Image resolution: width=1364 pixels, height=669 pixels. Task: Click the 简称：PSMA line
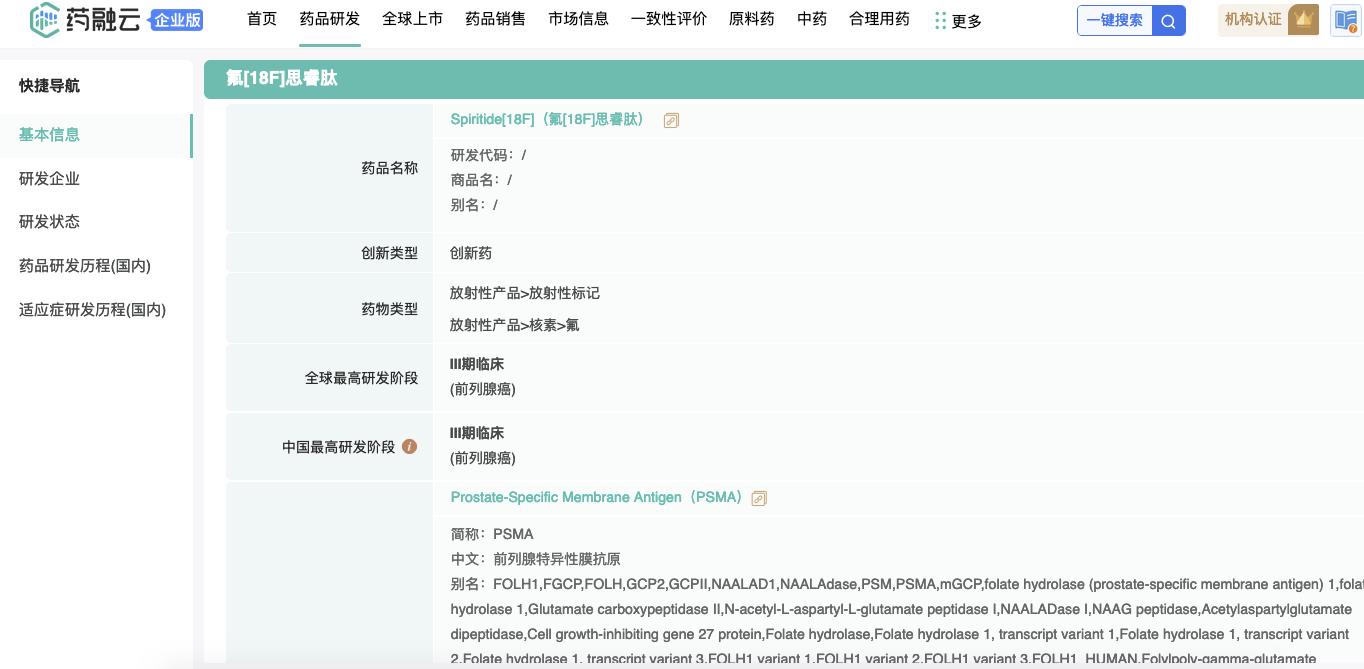coord(492,534)
